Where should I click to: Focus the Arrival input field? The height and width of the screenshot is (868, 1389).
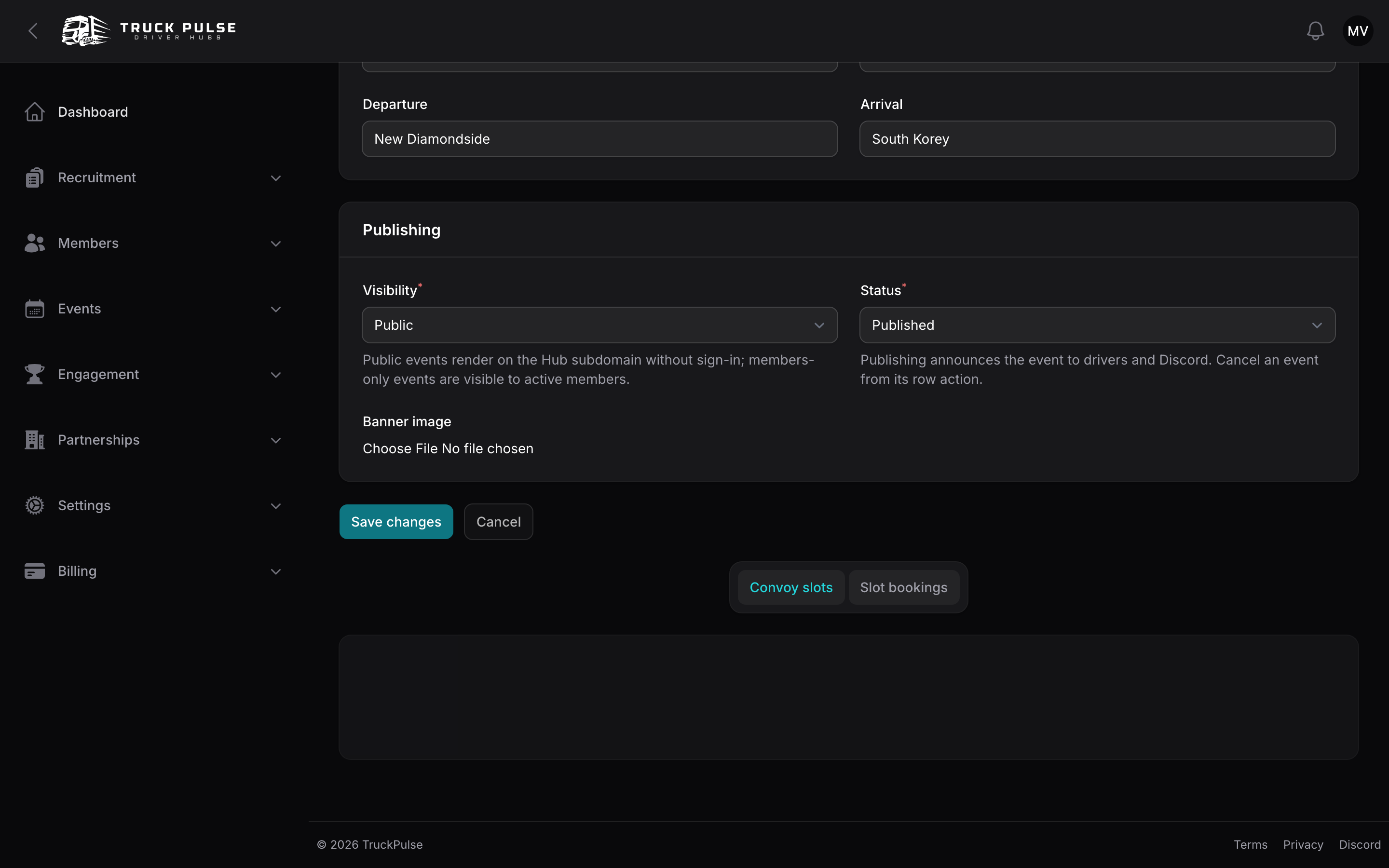pyautogui.click(x=1097, y=139)
